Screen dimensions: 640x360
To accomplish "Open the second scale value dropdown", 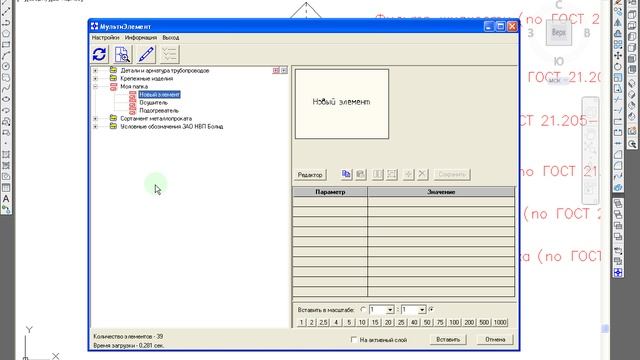I will pyautogui.click(x=422, y=310).
